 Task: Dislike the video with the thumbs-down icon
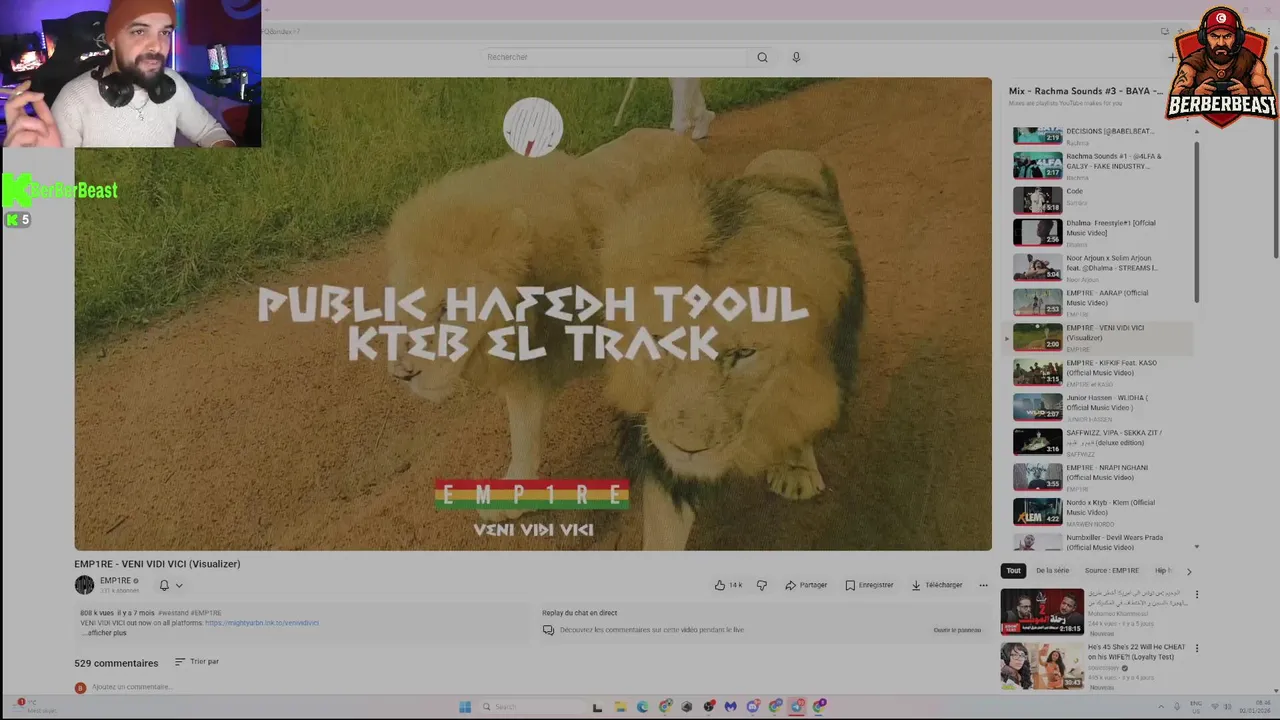[x=762, y=585]
